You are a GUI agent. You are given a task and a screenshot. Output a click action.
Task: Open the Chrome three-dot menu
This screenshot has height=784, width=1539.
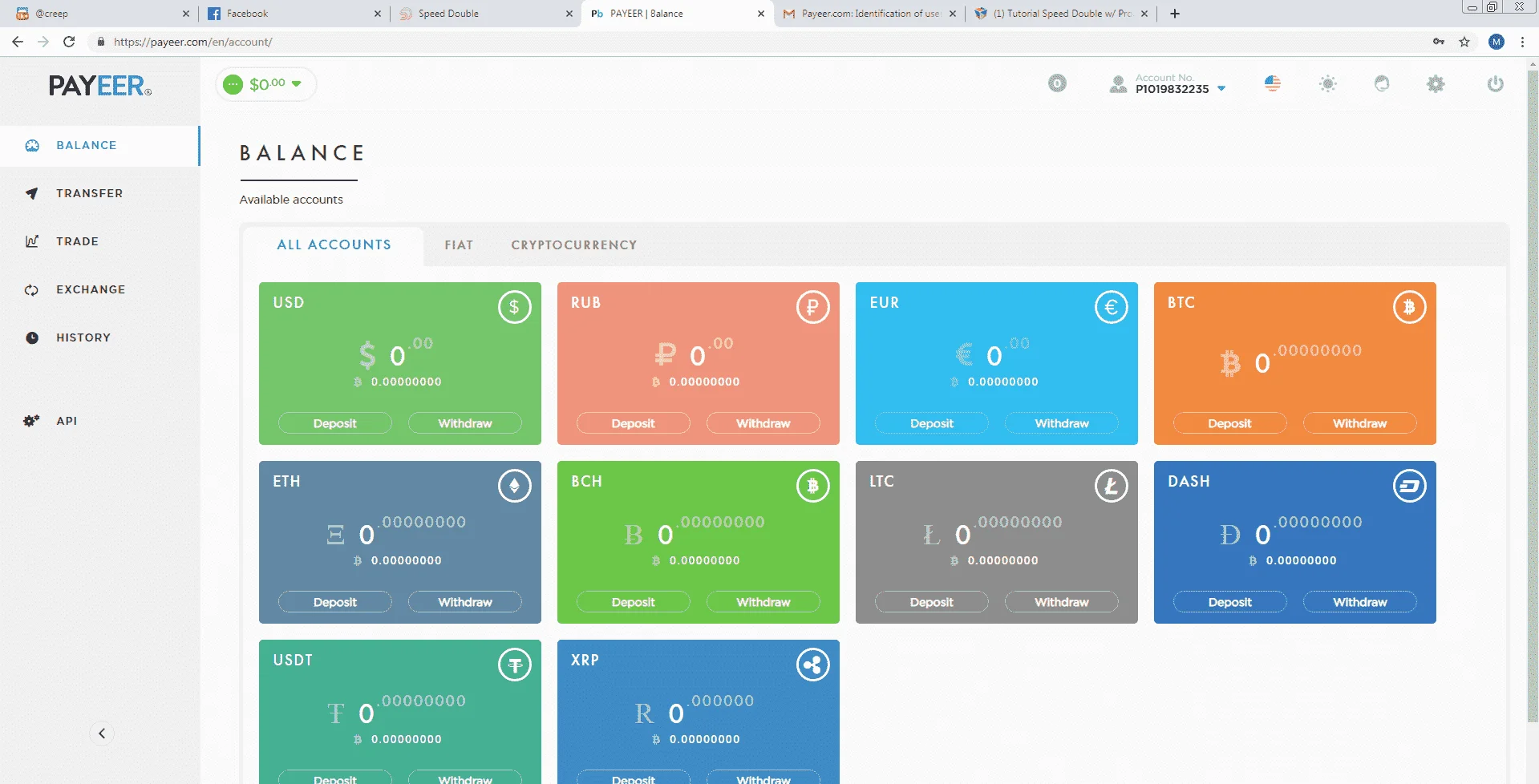(x=1522, y=42)
